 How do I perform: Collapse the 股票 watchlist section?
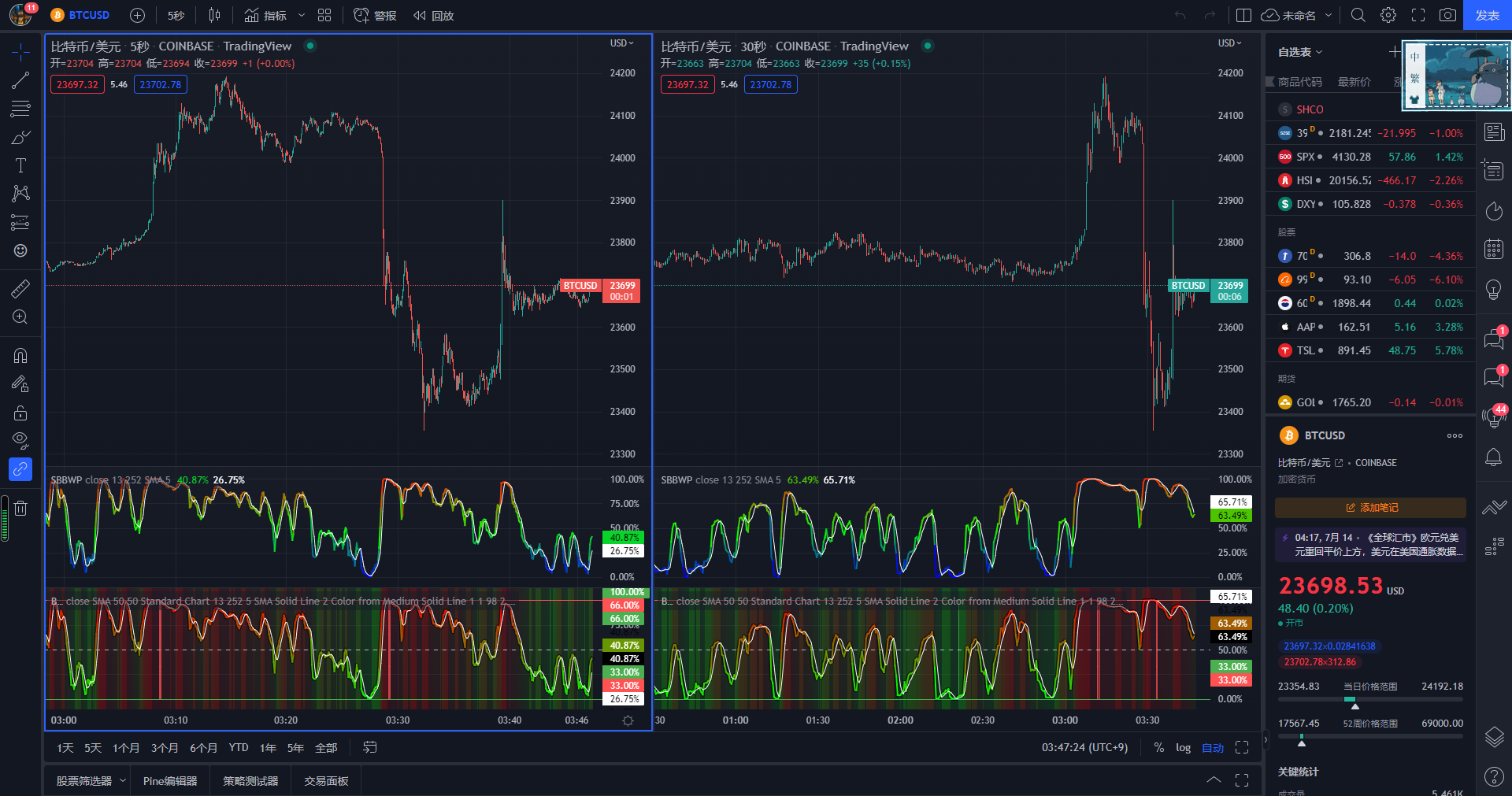click(x=1287, y=232)
